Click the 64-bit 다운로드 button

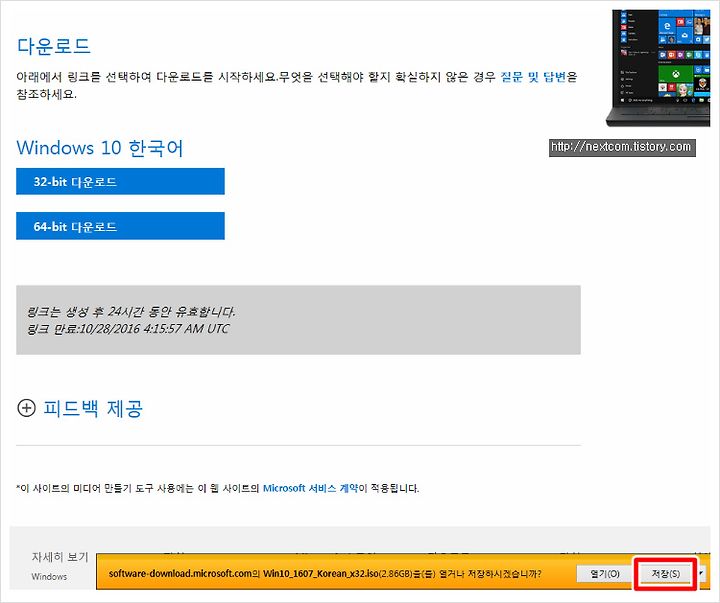pyautogui.click(x=120, y=226)
